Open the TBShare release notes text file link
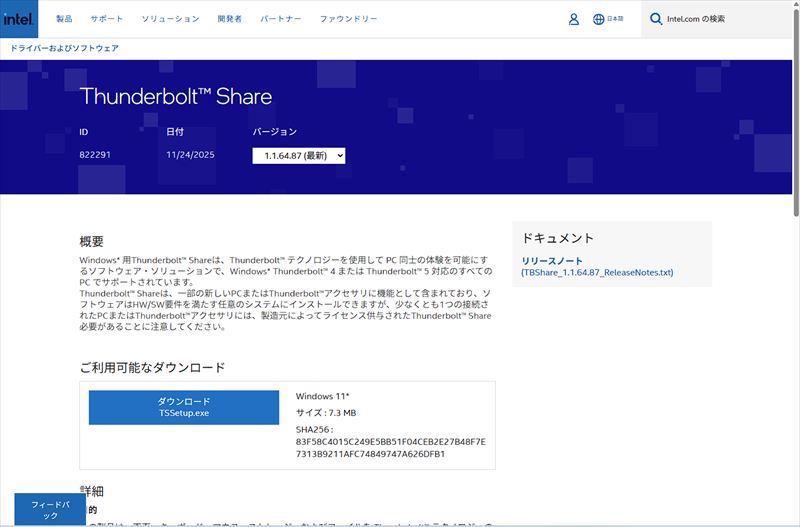This screenshot has width=800, height=527. 597,272
